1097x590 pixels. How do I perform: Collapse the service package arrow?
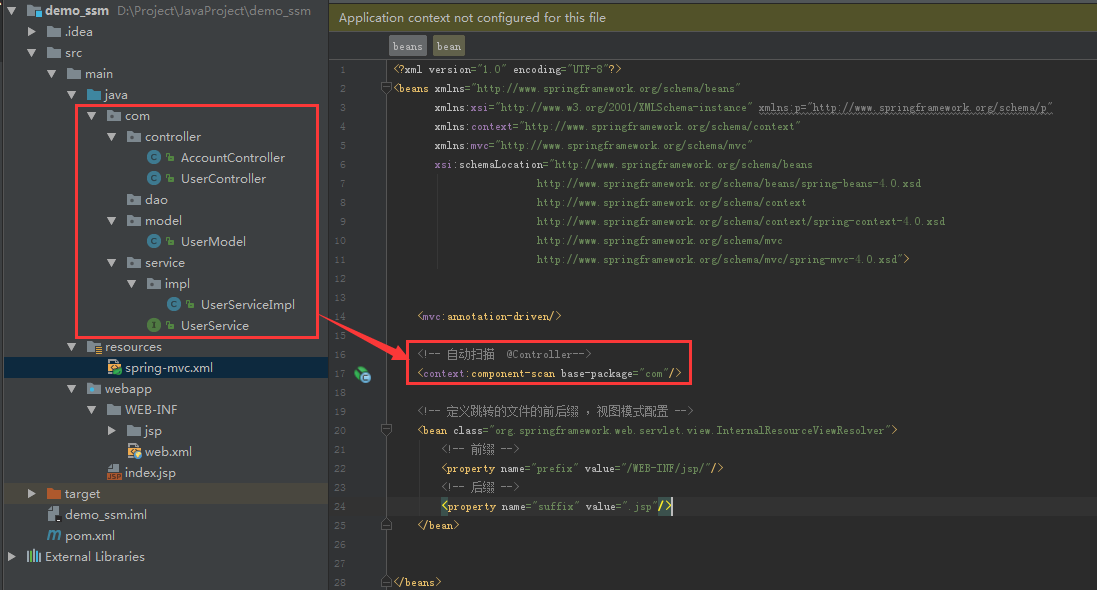111,262
